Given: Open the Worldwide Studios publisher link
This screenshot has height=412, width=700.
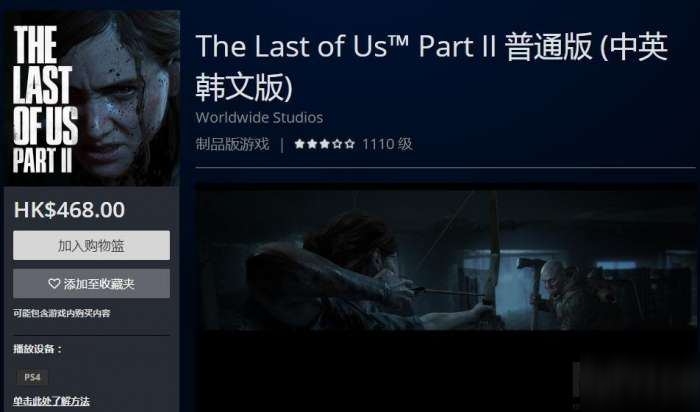Looking at the screenshot, I should [259, 117].
